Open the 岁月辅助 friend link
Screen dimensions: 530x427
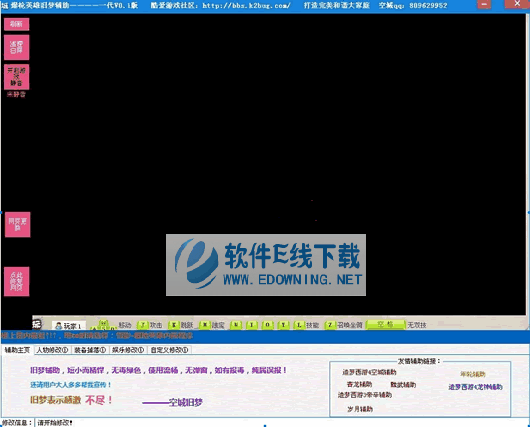pos(360,409)
